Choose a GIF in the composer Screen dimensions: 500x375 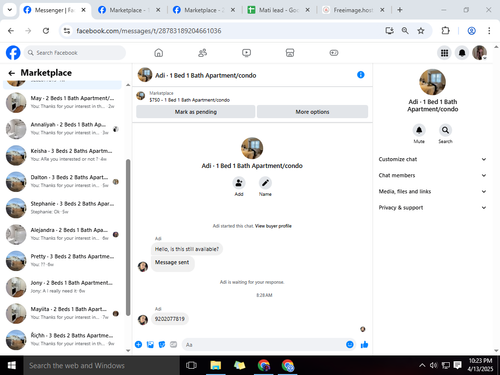tap(174, 344)
